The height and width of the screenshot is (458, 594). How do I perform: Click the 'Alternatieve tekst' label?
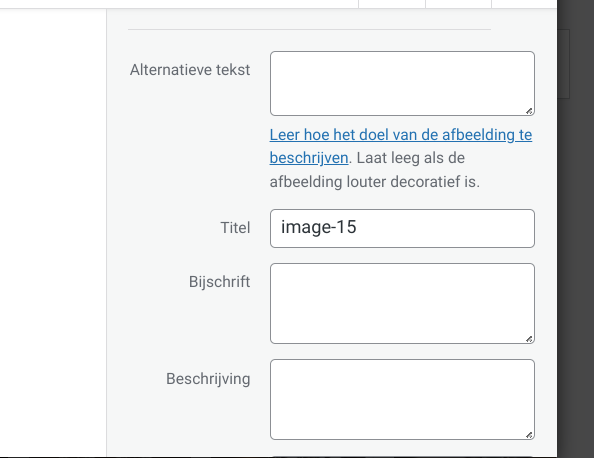[190, 70]
